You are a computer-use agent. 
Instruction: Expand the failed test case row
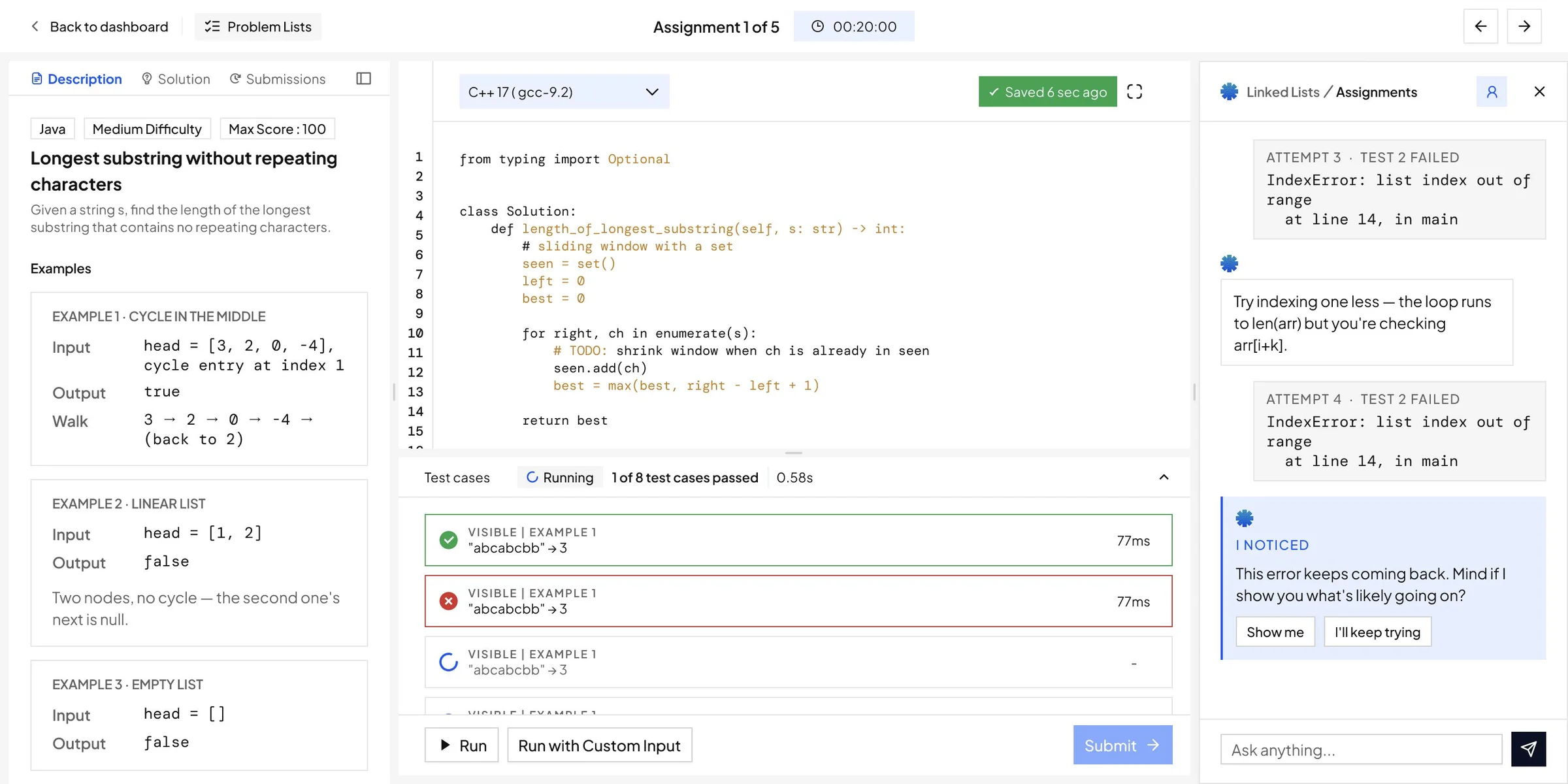(x=798, y=601)
